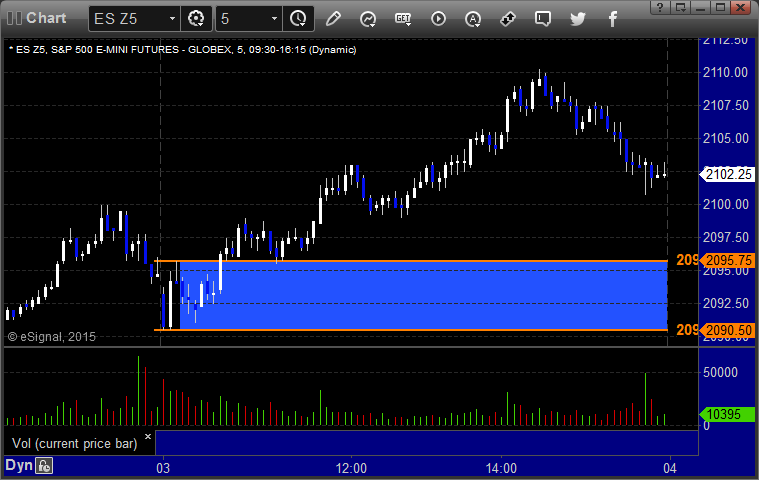Open the chart settings gear icon
The height and width of the screenshot is (480, 759).
[196, 19]
